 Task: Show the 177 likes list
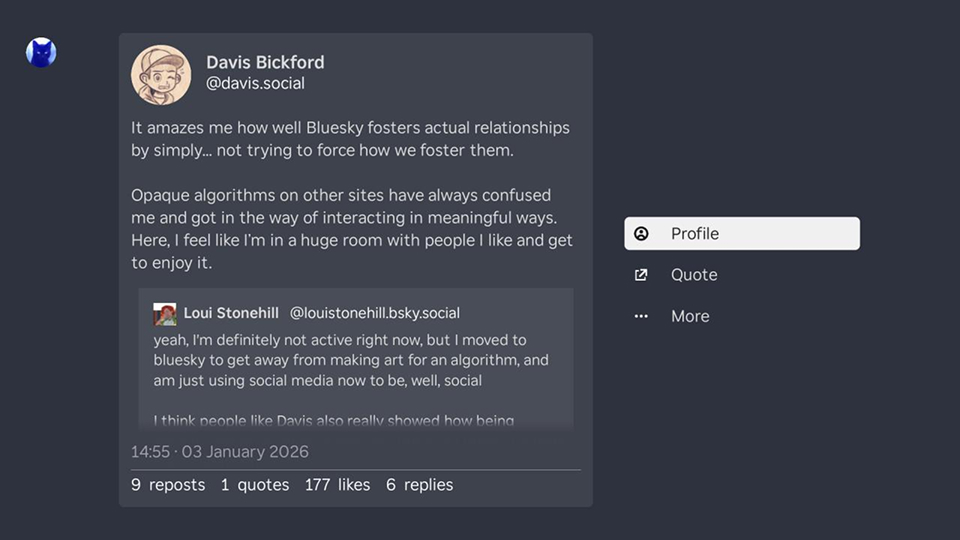pyautogui.click(x=337, y=485)
